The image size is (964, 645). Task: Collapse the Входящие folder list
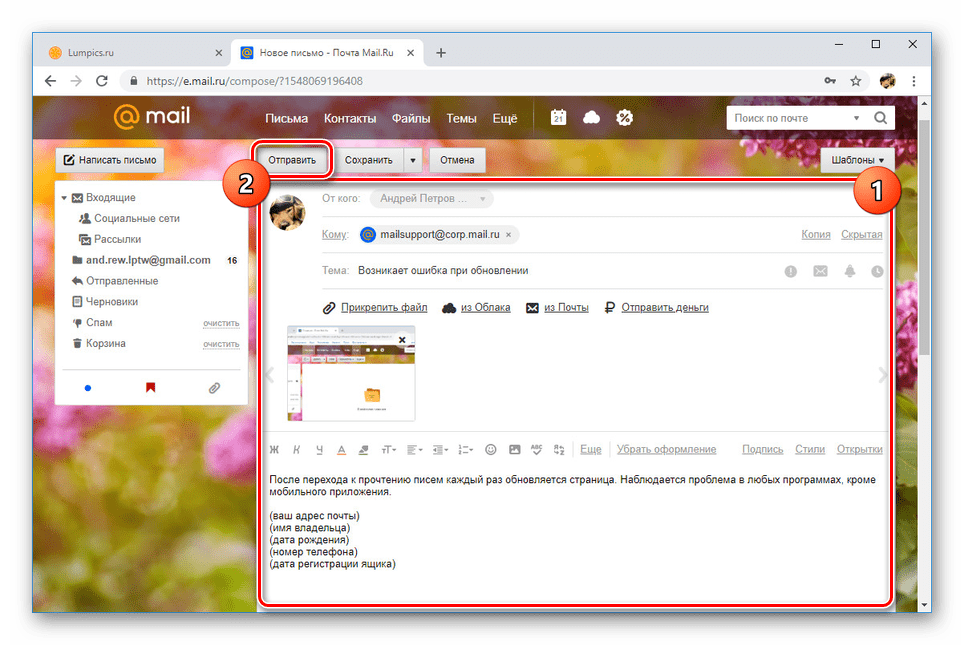[63, 197]
